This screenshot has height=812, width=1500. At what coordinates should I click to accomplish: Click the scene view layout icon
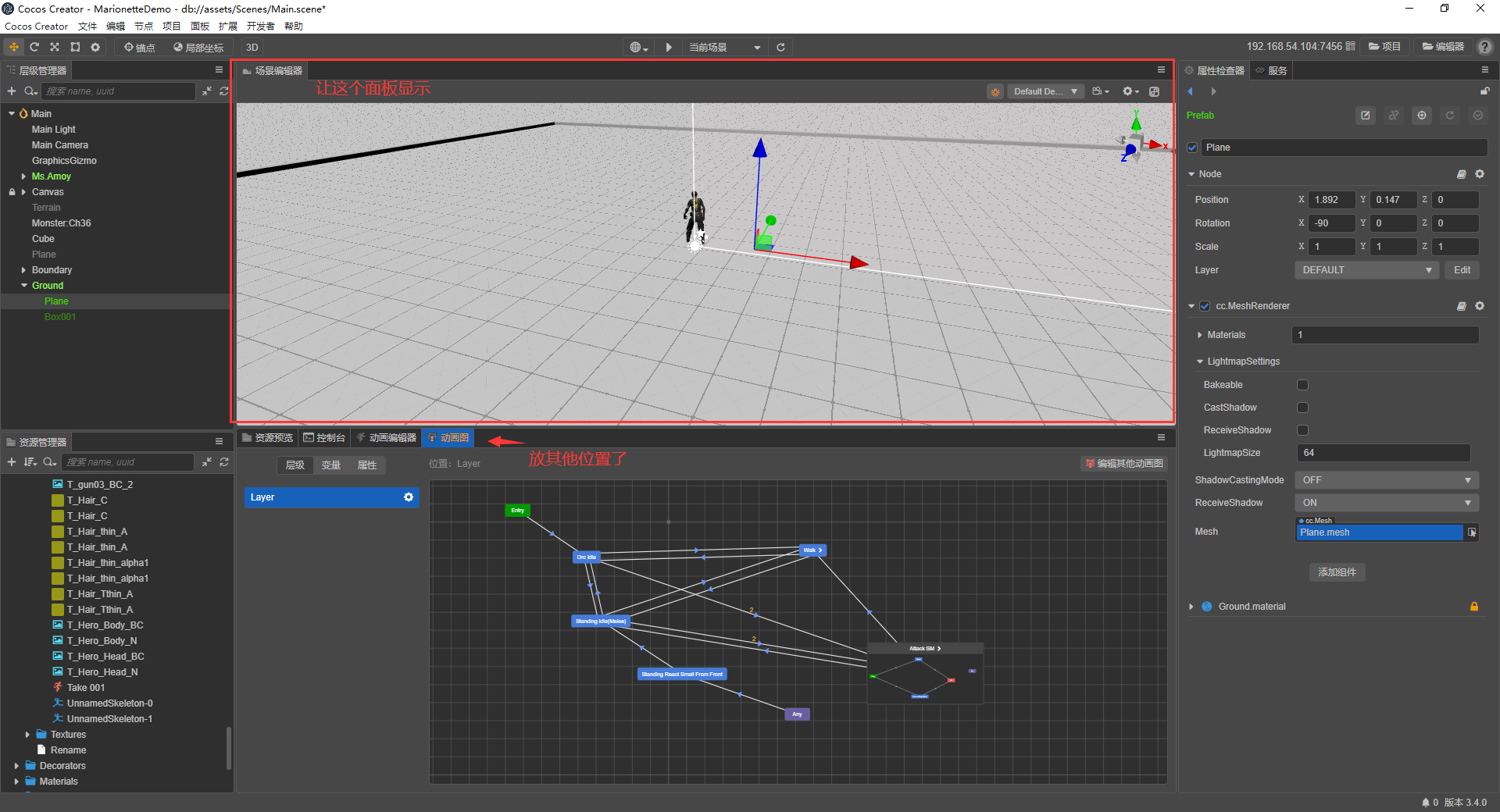1155,91
